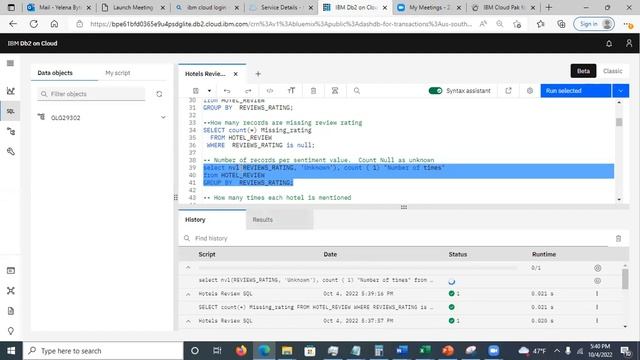Screen dimensions: 640x360
Task: Click the query progress bar
Action: (357, 268)
